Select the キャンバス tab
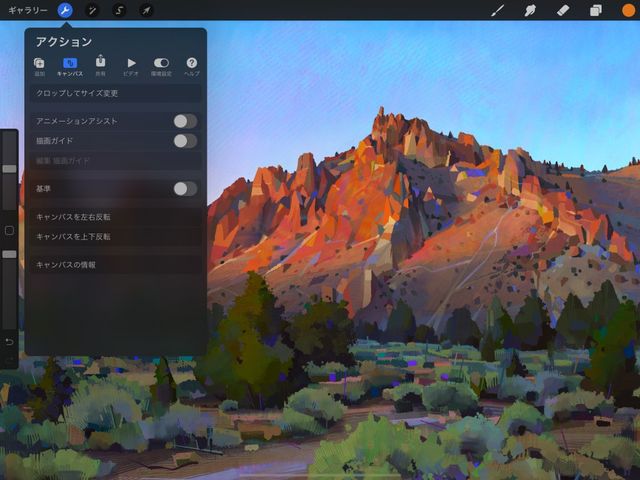This screenshot has height=480, width=640. point(70,67)
